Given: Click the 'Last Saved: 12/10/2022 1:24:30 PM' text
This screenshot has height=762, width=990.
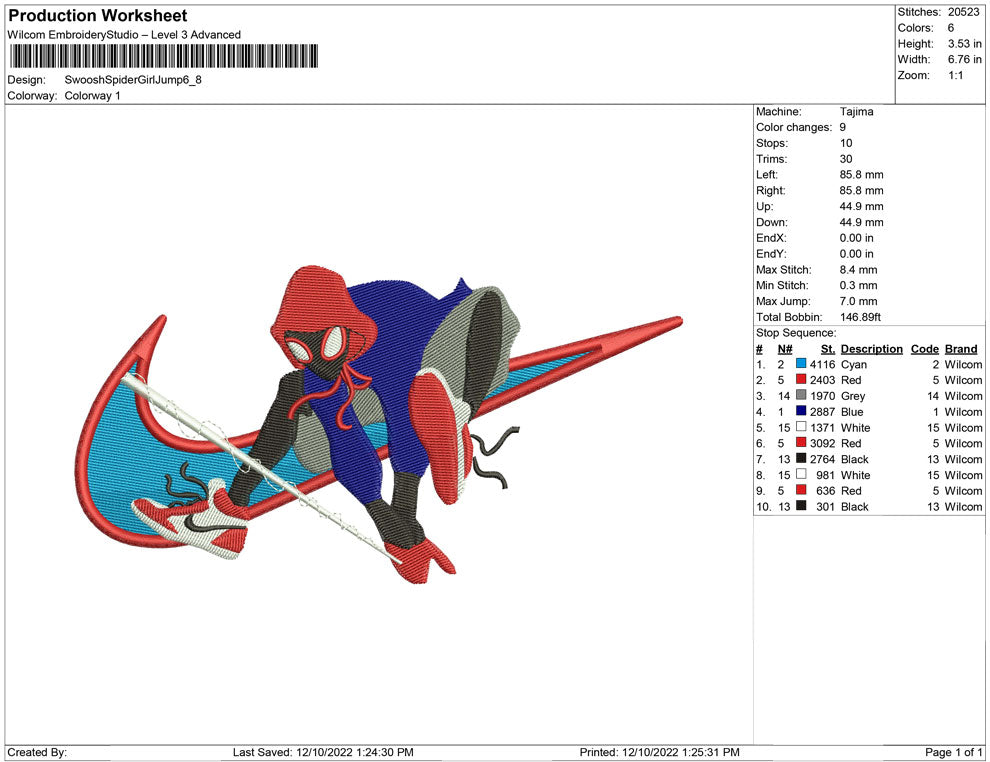Looking at the screenshot, I should coord(323,752).
